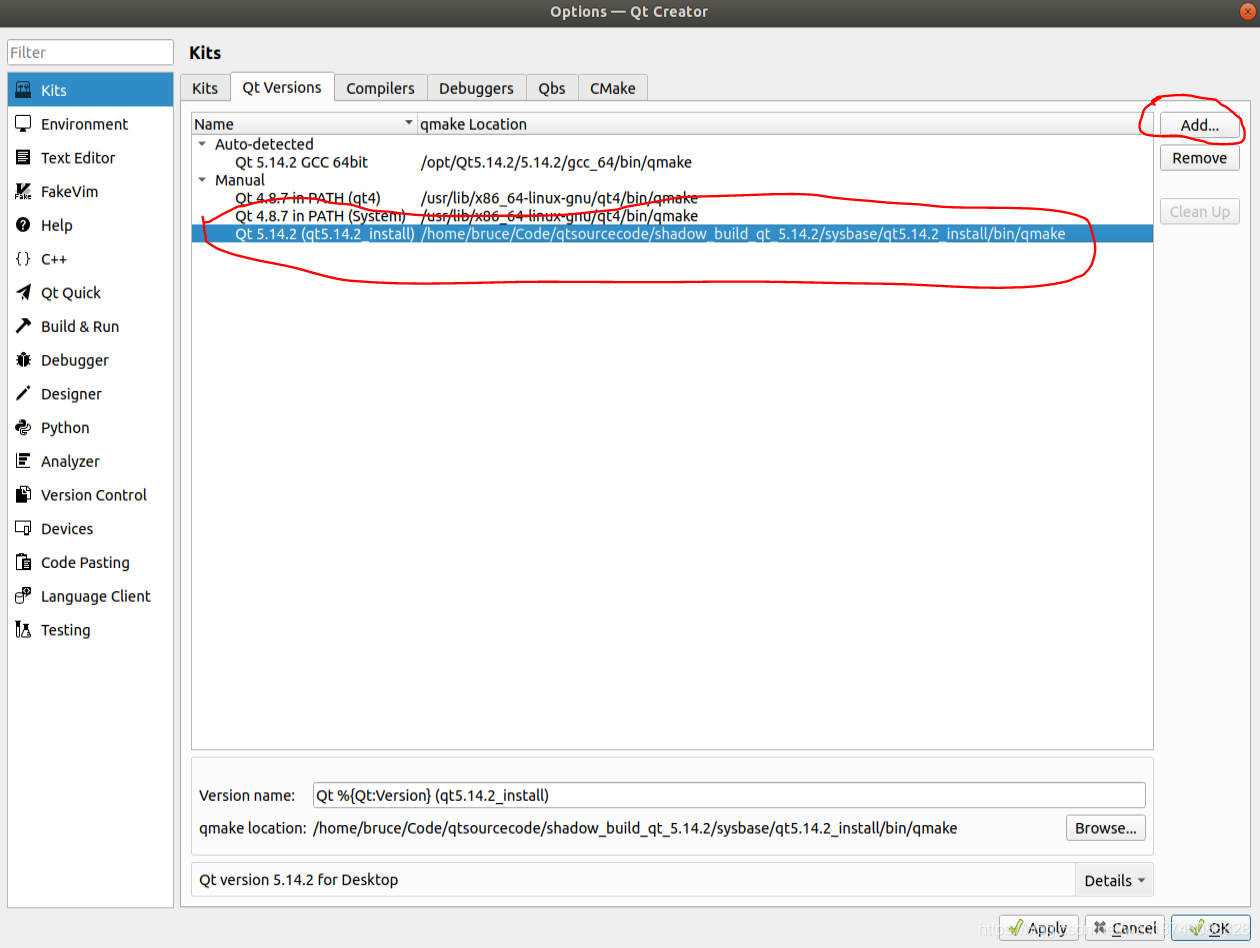
Task: Switch to the Compilers tab
Action: (380, 88)
